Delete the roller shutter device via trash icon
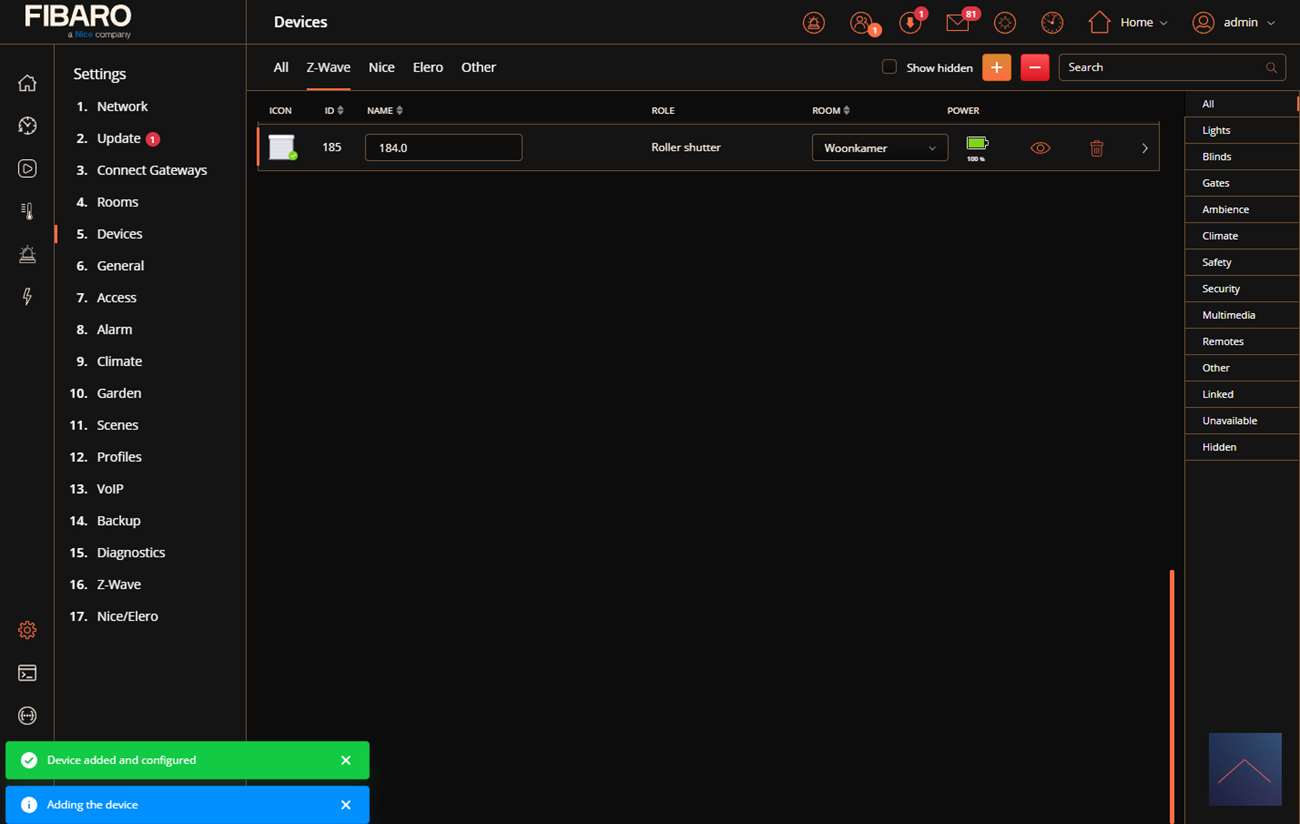The height and width of the screenshot is (824, 1300). tap(1096, 148)
